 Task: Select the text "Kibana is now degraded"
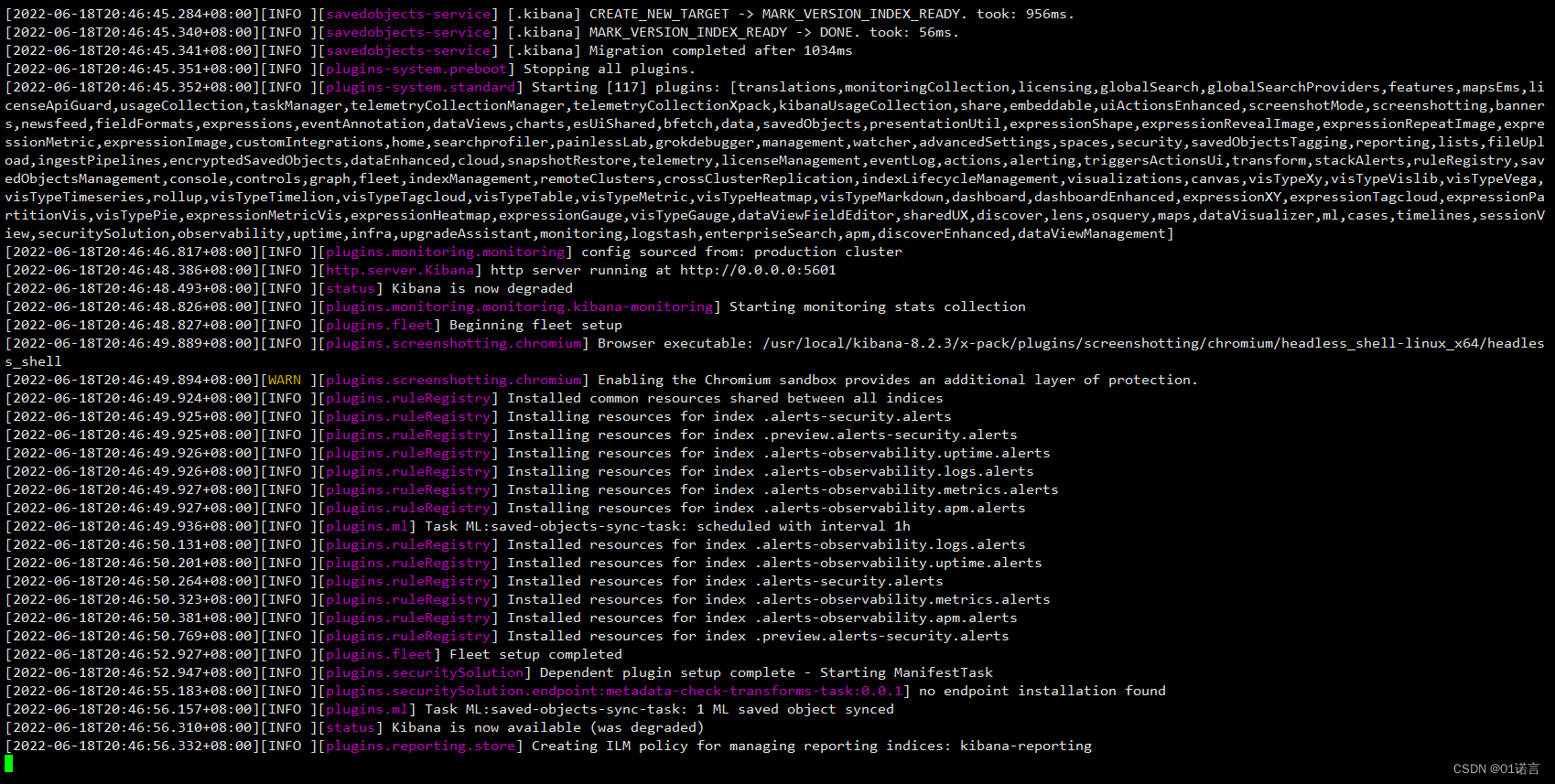point(482,288)
